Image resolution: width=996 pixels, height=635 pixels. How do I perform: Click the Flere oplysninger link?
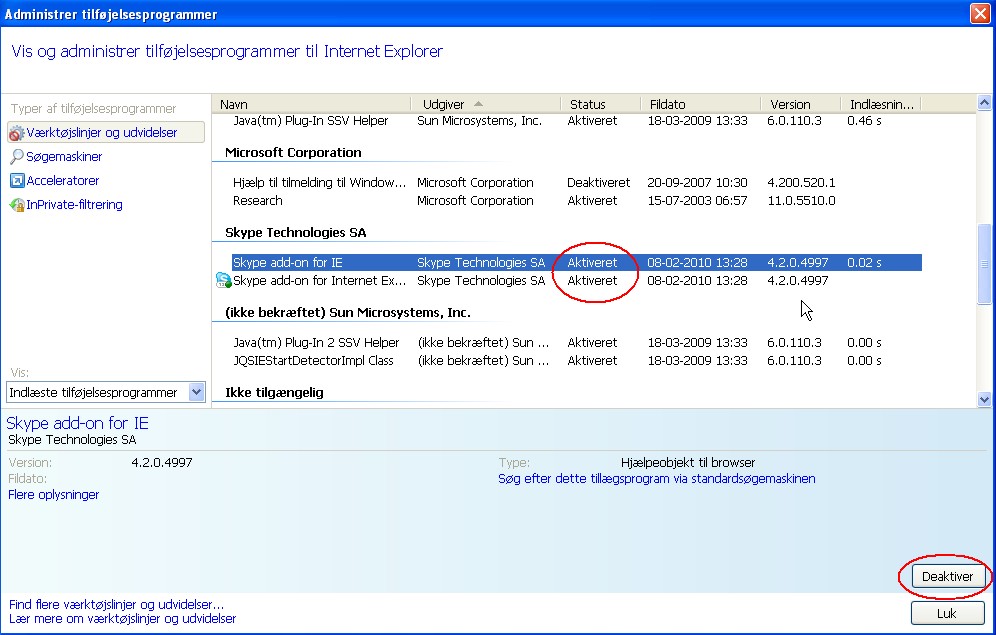pos(53,495)
